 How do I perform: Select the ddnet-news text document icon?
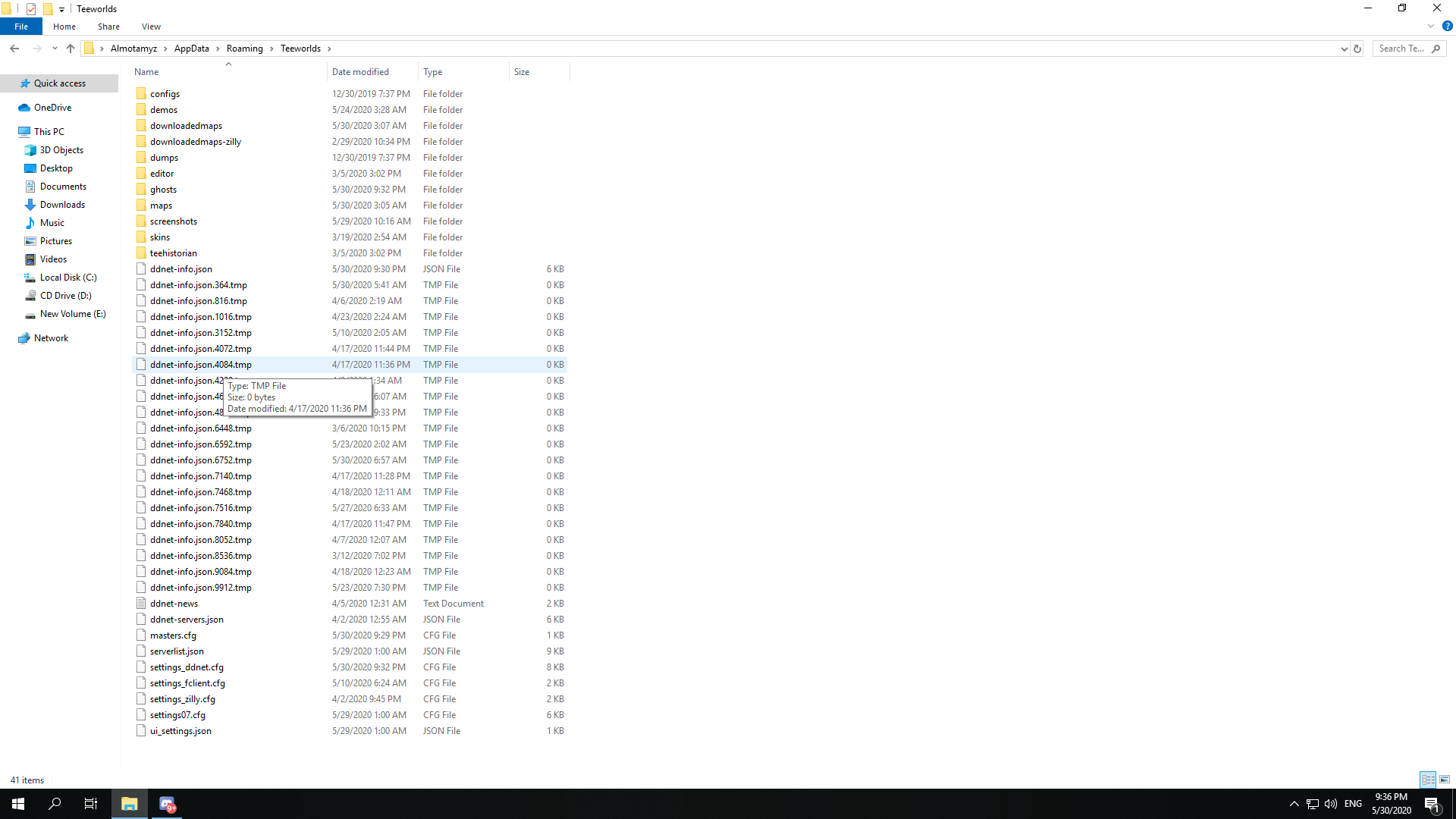pyautogui.click(x=141, y=604)
